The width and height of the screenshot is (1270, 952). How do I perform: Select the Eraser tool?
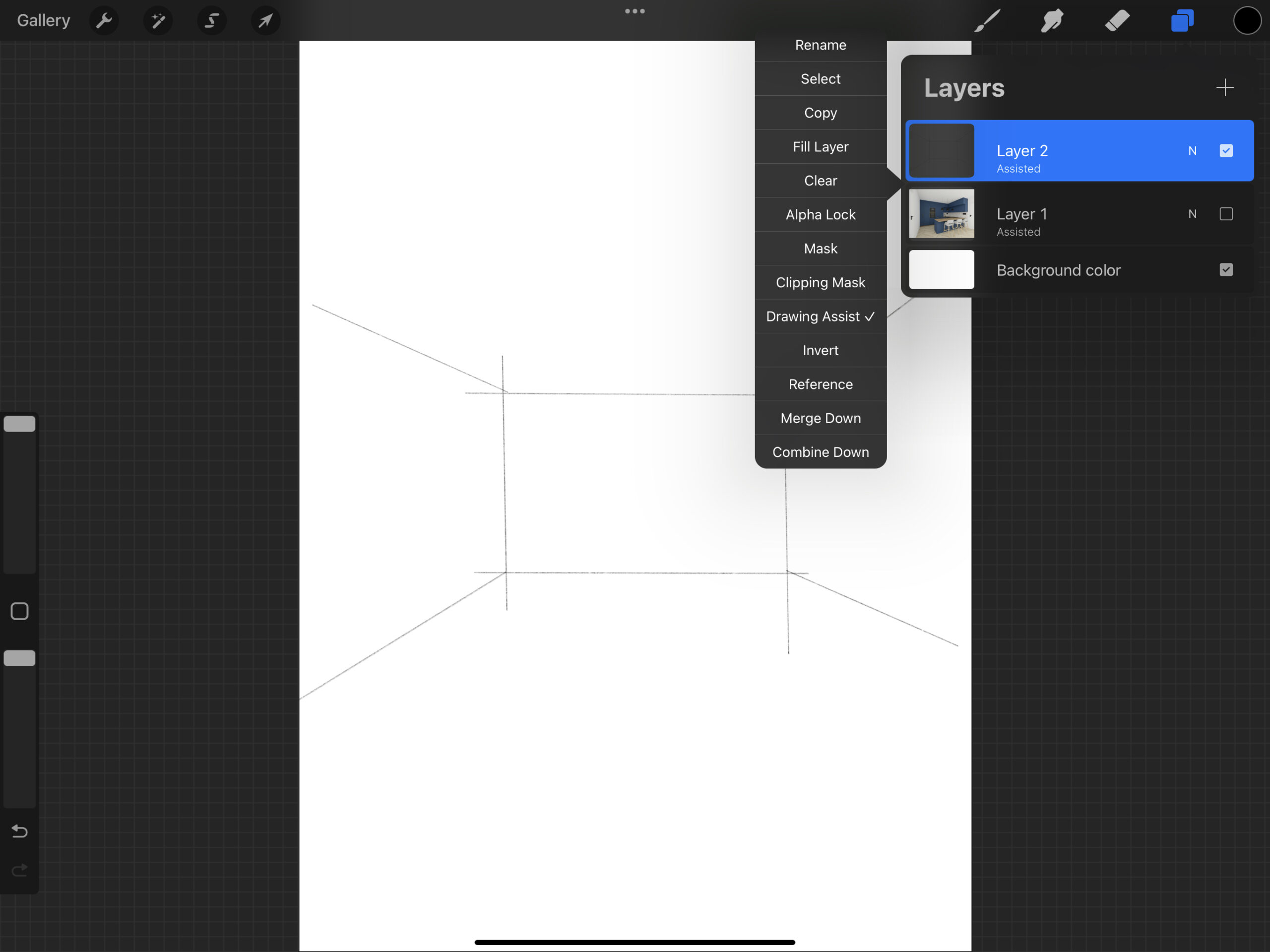[x=1117, y=21]
